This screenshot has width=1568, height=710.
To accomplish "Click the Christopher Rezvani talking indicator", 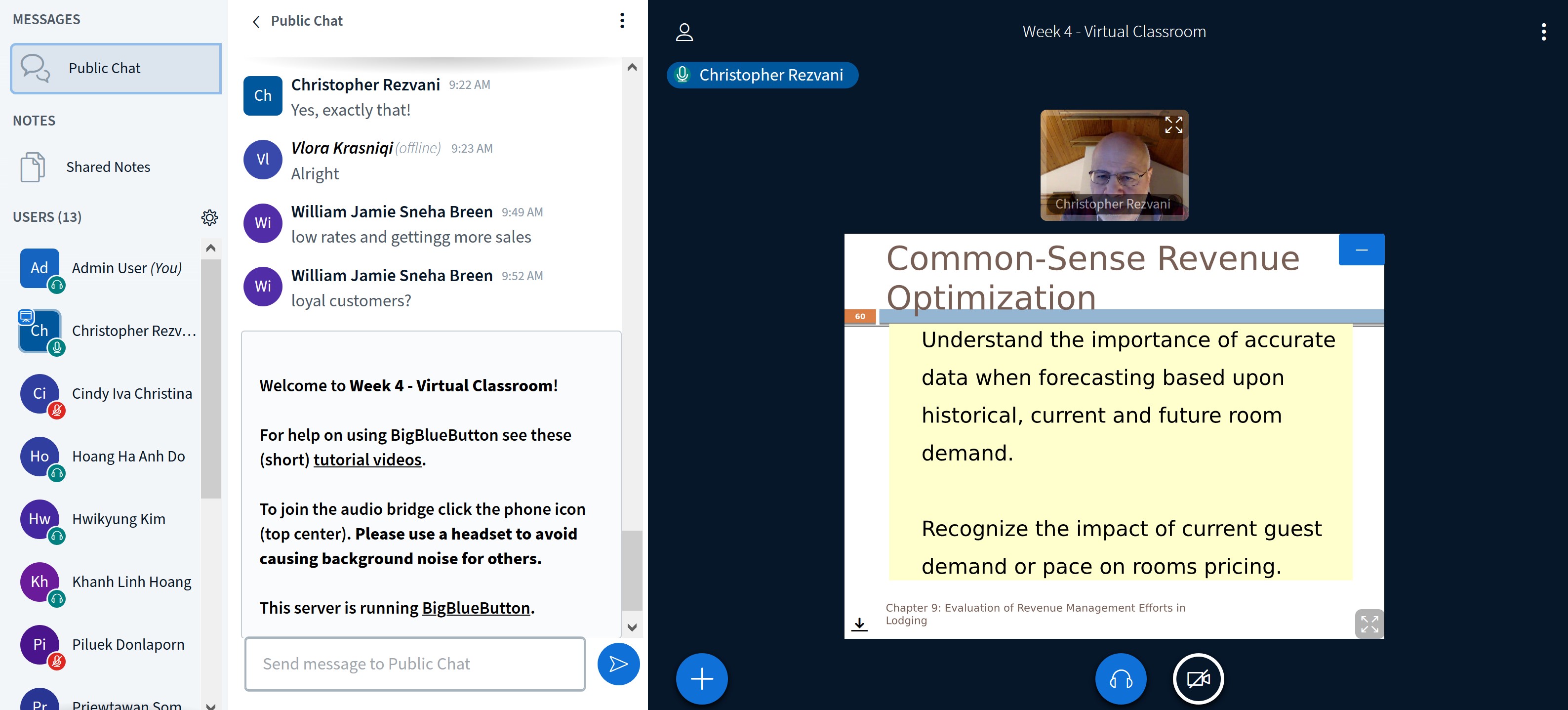I will 762,75.
